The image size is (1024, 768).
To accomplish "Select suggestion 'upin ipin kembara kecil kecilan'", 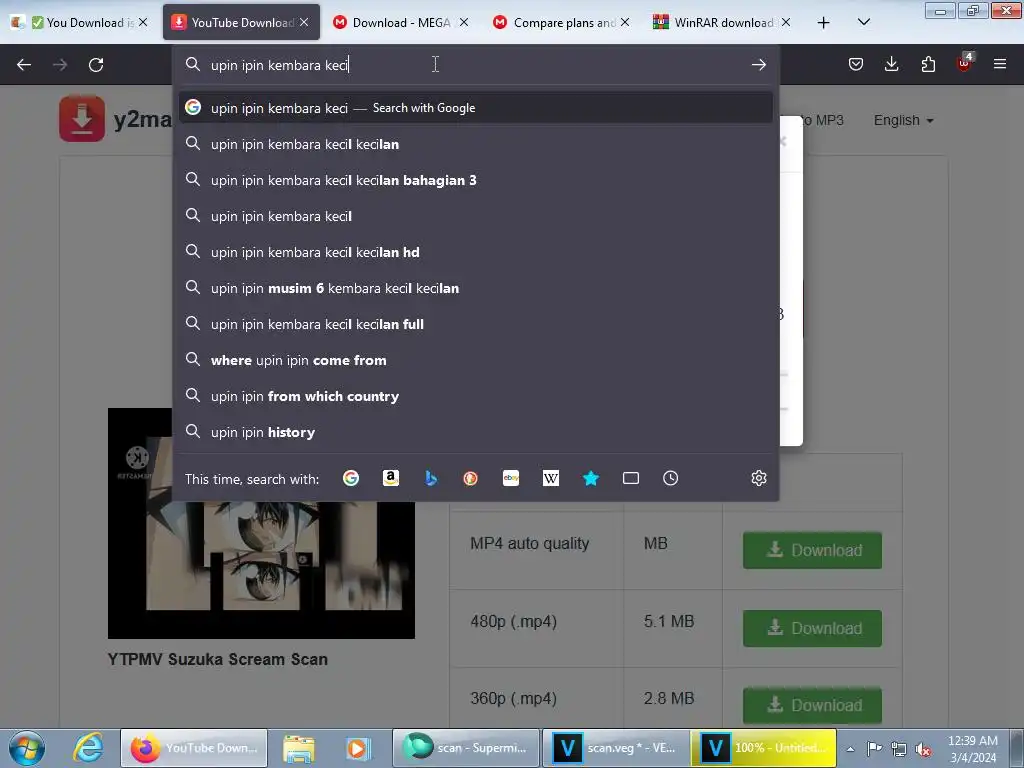I will click(x=475, y=144).
